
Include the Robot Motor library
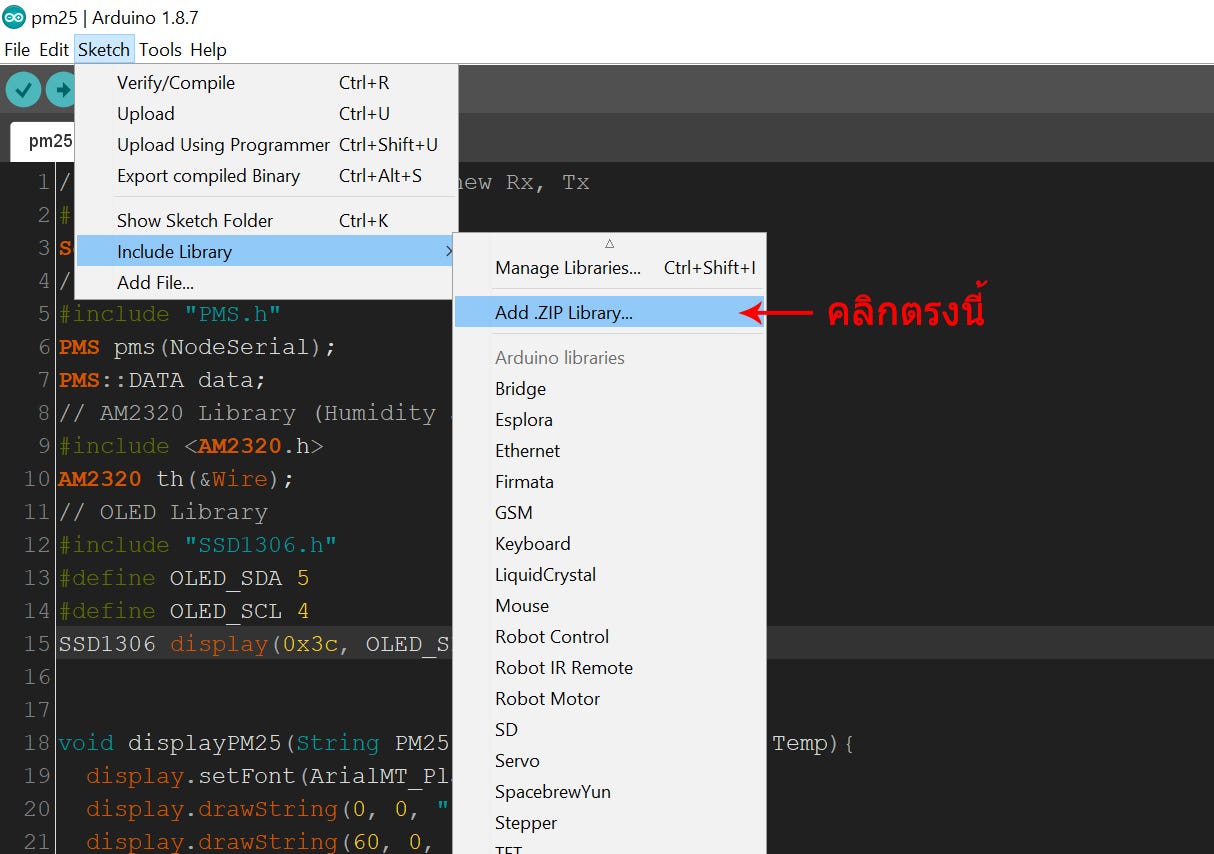pyautogui.click(x=610, y=699)
